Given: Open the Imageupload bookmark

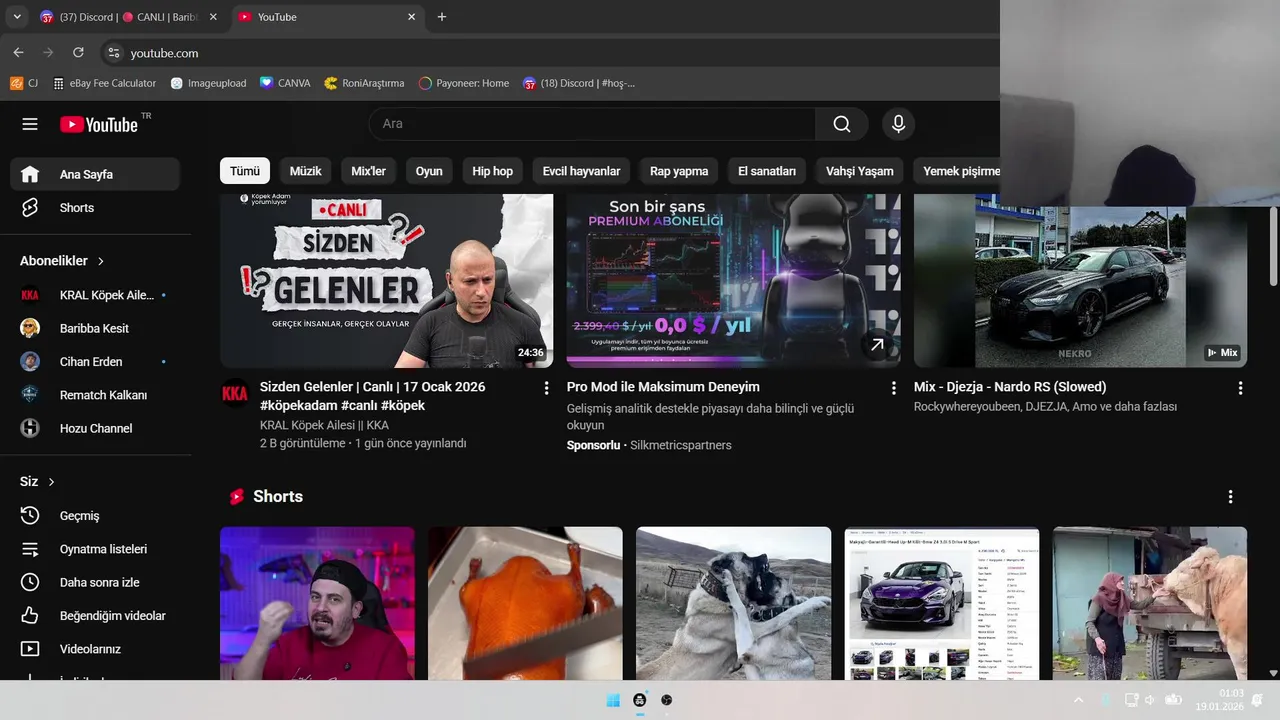Looking at the screenshot, I should 208,83.
